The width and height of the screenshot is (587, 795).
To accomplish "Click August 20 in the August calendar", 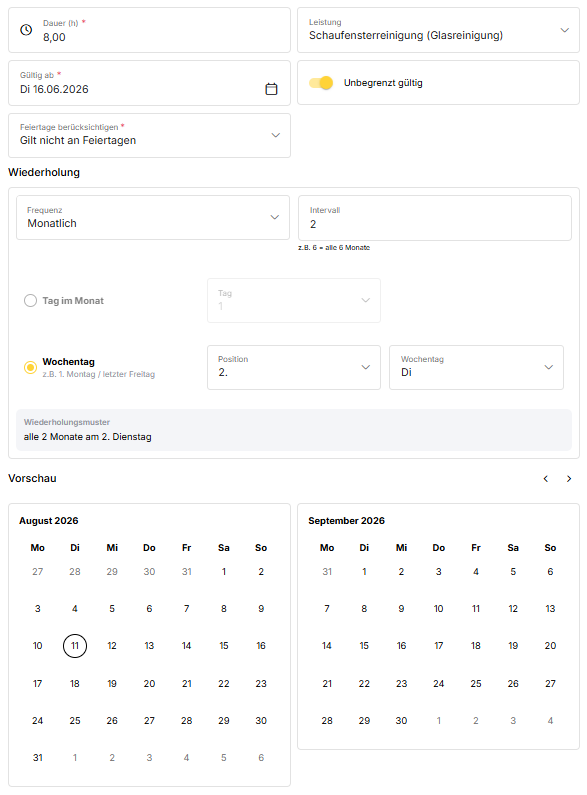I will point(149,684).
